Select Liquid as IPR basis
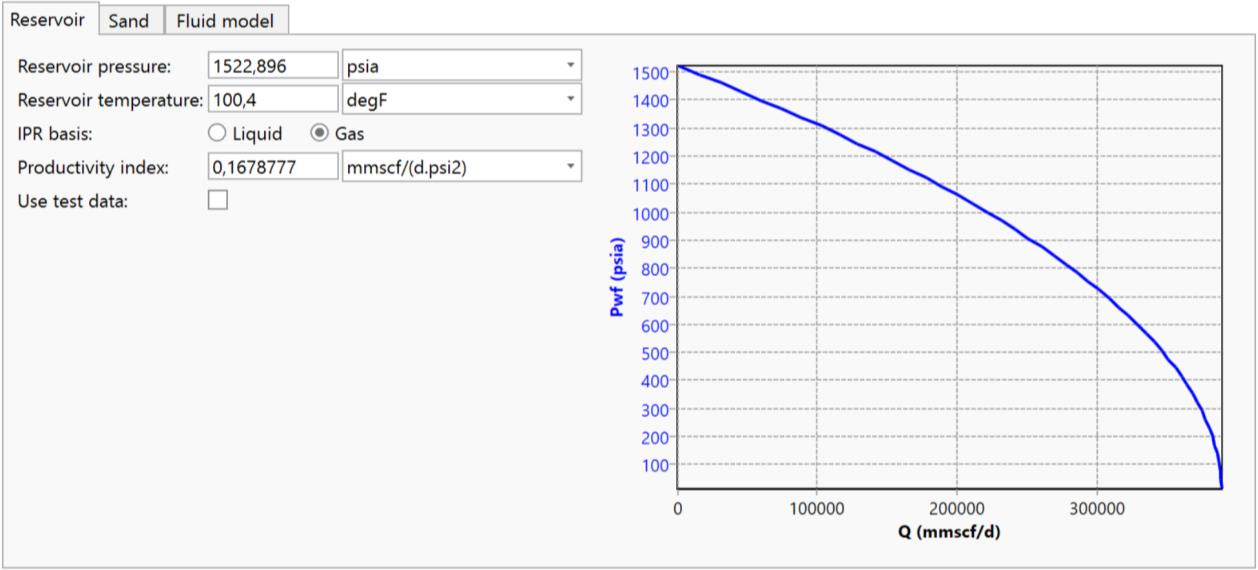The image size is (1258, 570). 217,133
